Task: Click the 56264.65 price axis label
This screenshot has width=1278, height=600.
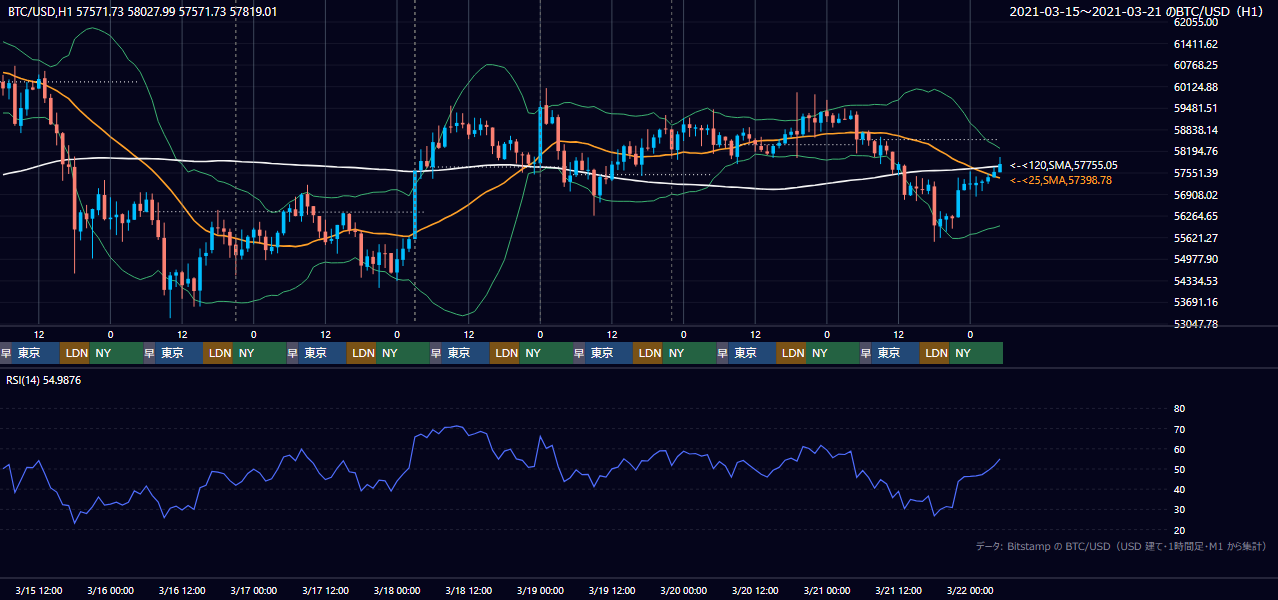Action: (1195, 216)
